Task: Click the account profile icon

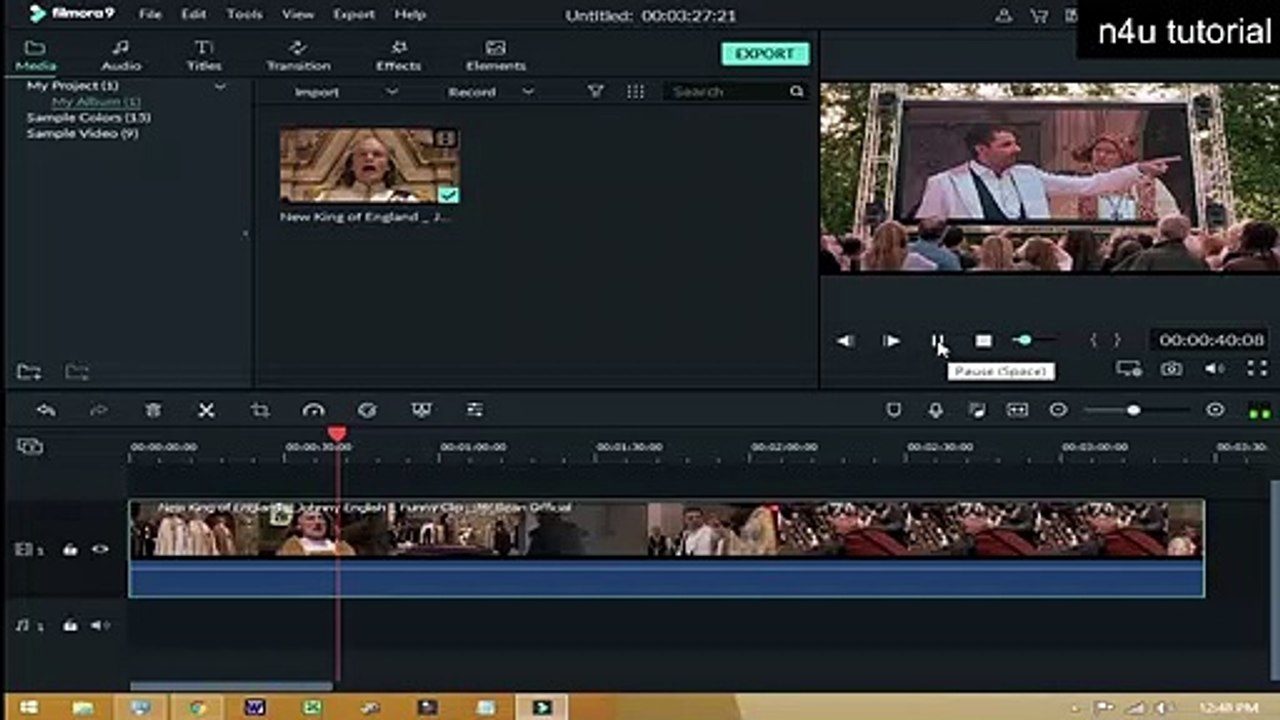Action: pos(1005,15)
